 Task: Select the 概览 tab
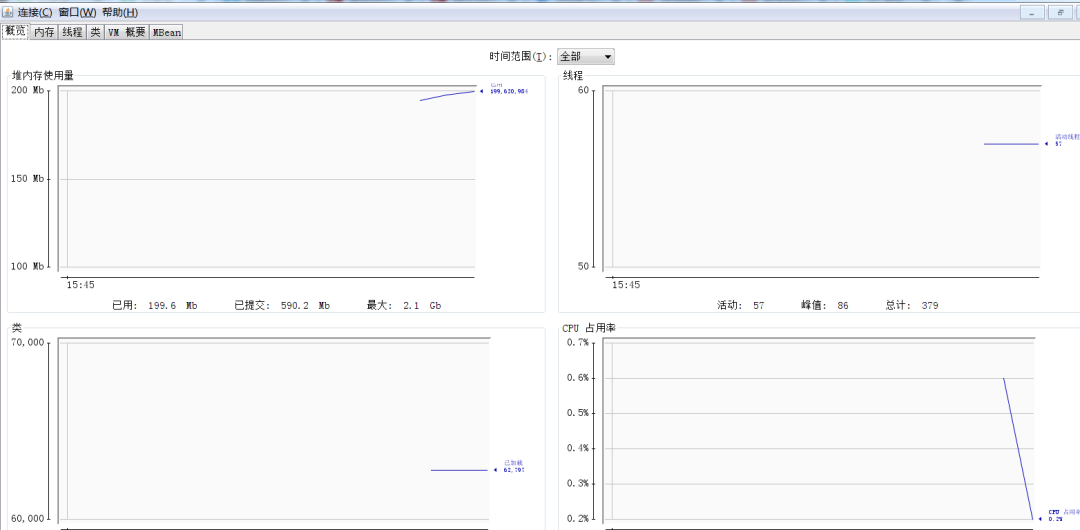[15, 31]
